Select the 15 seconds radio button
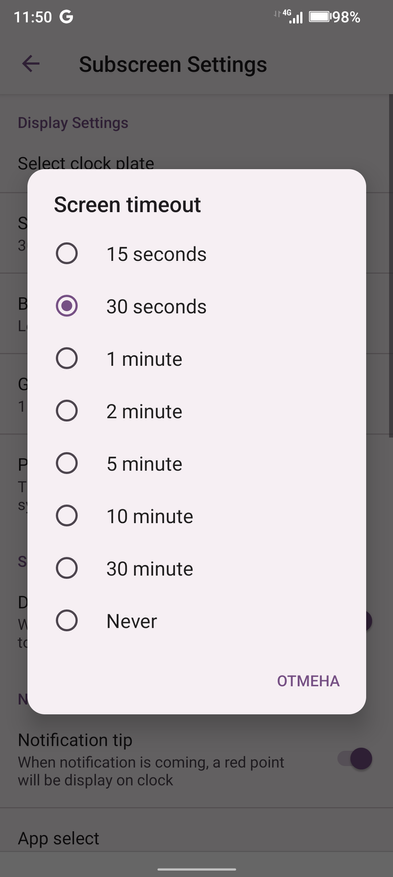 pos(67,254)
